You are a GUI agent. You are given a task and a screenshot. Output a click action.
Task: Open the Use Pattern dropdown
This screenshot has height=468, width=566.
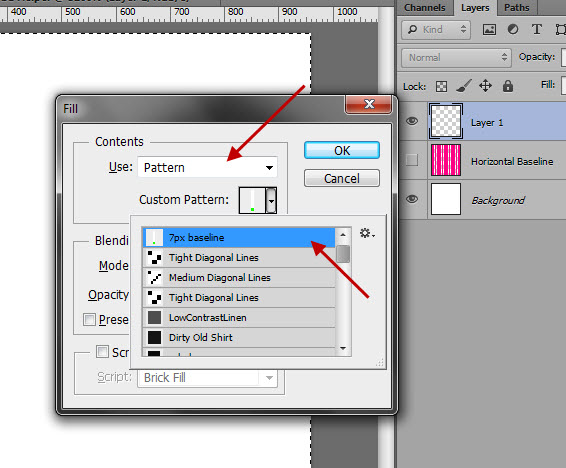click(207, 167)
